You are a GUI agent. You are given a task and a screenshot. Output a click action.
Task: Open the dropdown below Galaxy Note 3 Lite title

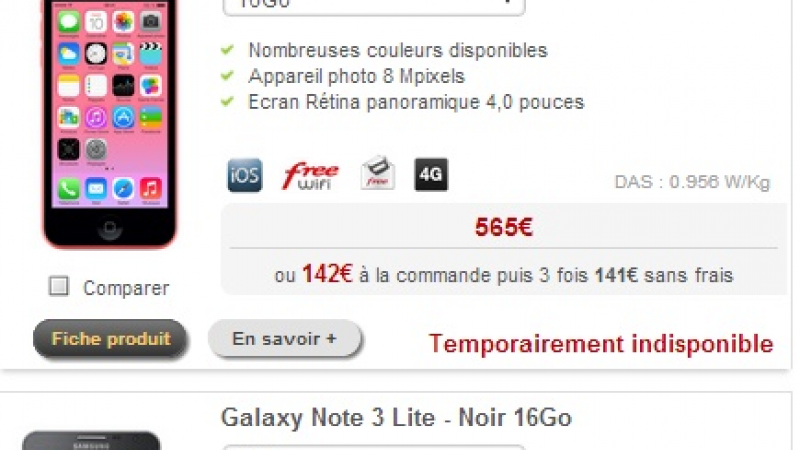374,447
